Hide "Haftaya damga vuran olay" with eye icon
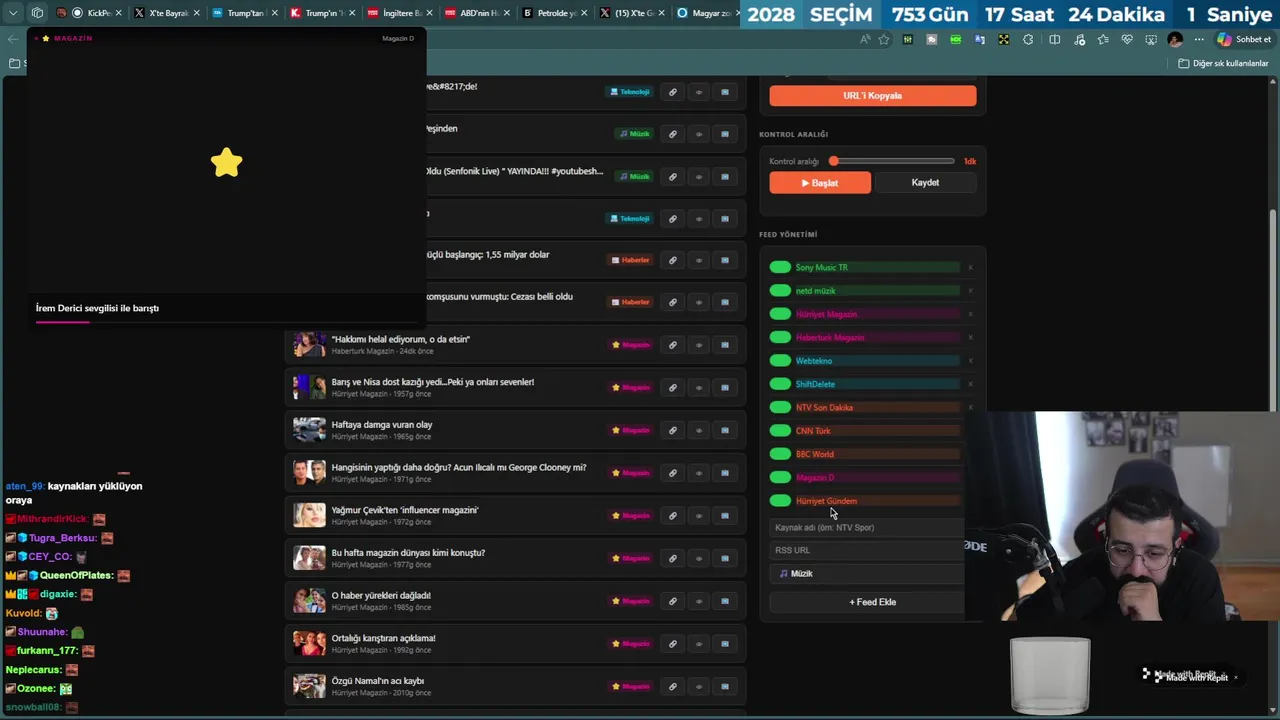Screen dimensions: 1280x720 pos(699,430)
